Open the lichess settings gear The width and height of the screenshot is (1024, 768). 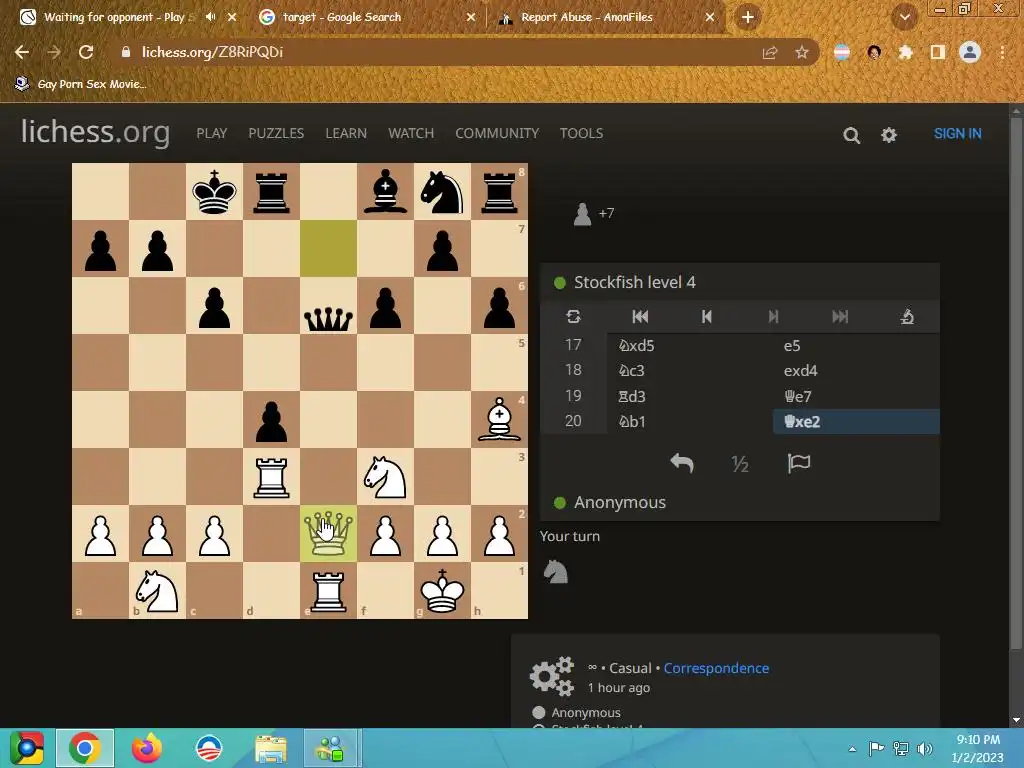(x=889, y=135)
